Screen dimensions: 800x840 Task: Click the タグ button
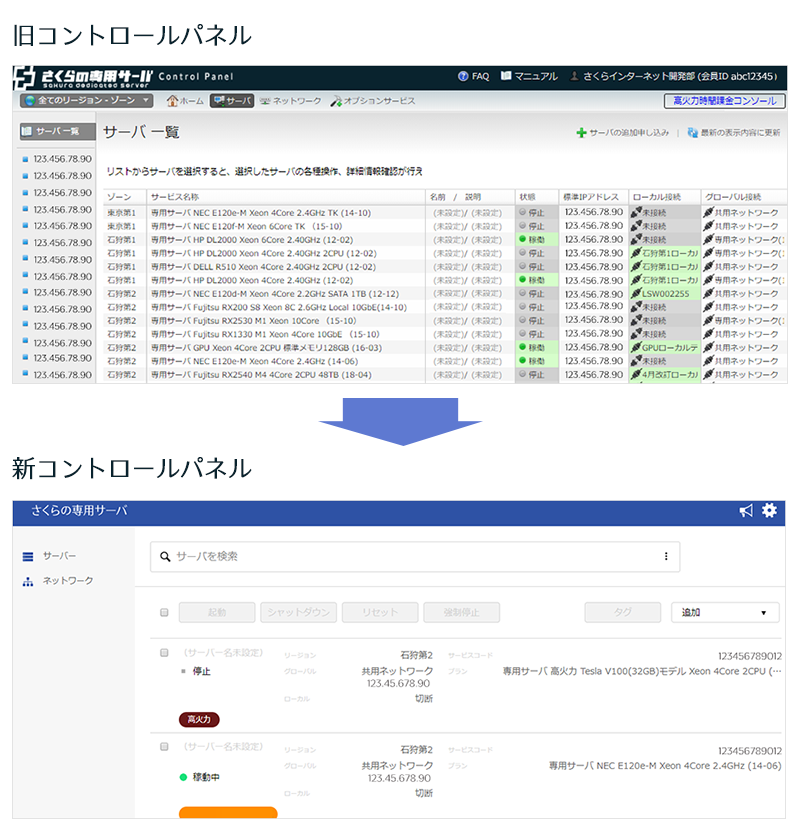(x=623, y=612)
